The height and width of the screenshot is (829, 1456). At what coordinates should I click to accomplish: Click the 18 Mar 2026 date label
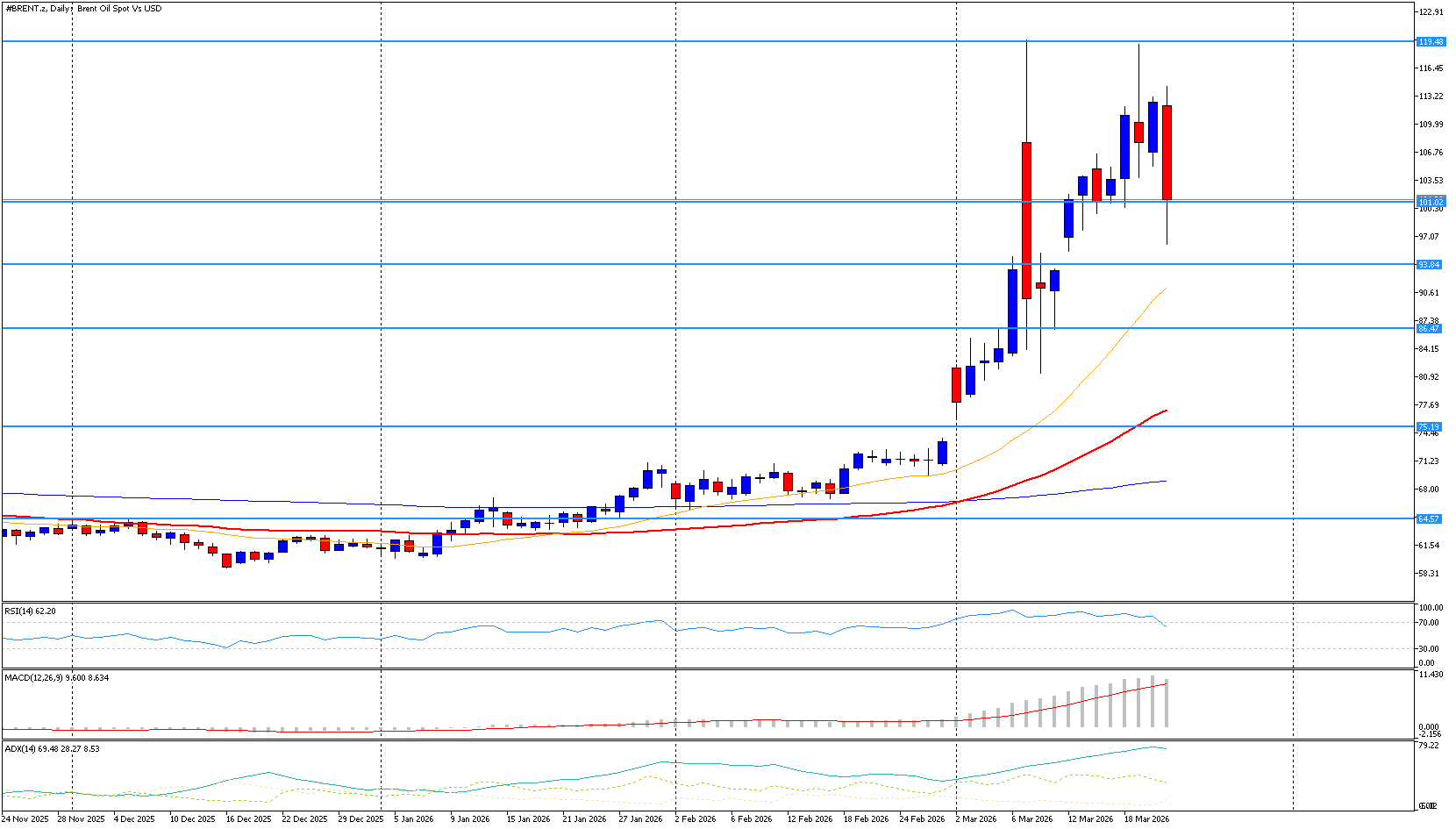click(1146, 818)
